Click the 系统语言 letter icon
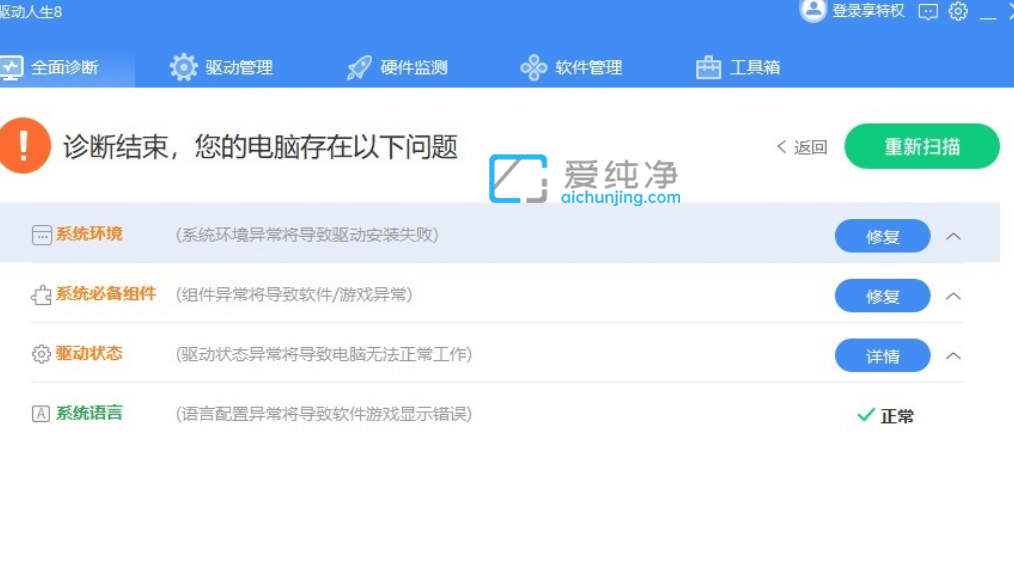The width and height of the screenshot is (1014, 579). tap(40, 414)
